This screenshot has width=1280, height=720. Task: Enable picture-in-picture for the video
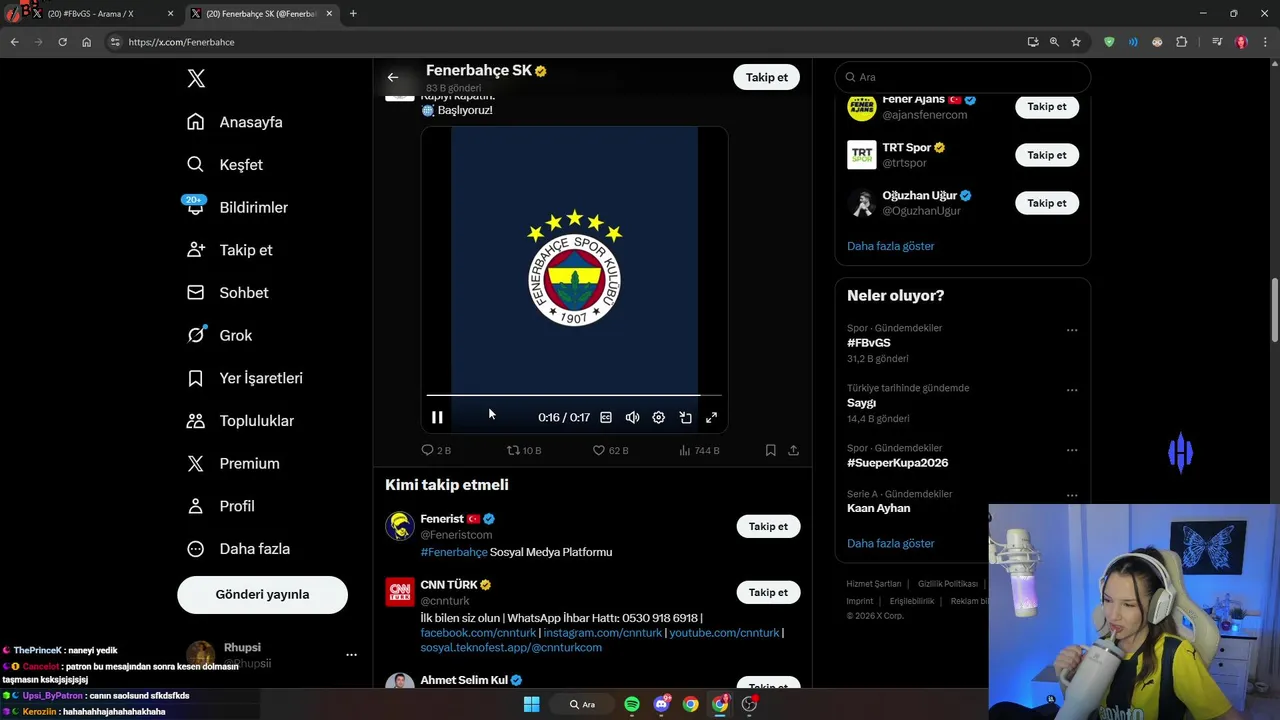685,417
